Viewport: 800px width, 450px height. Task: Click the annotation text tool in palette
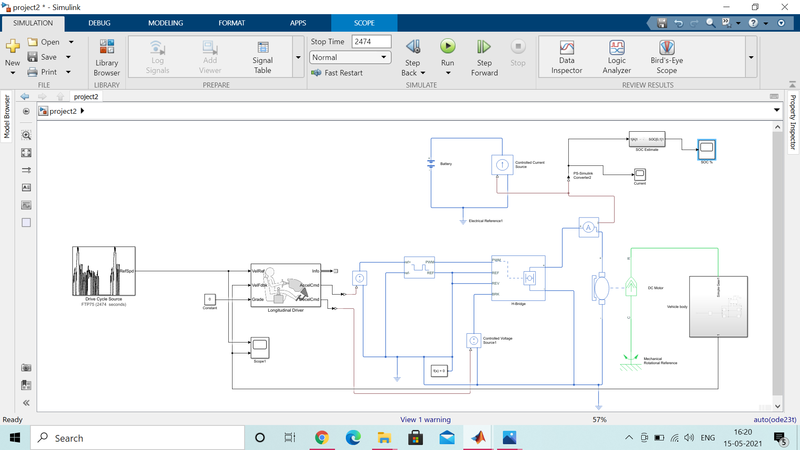(x=27, y=188)
